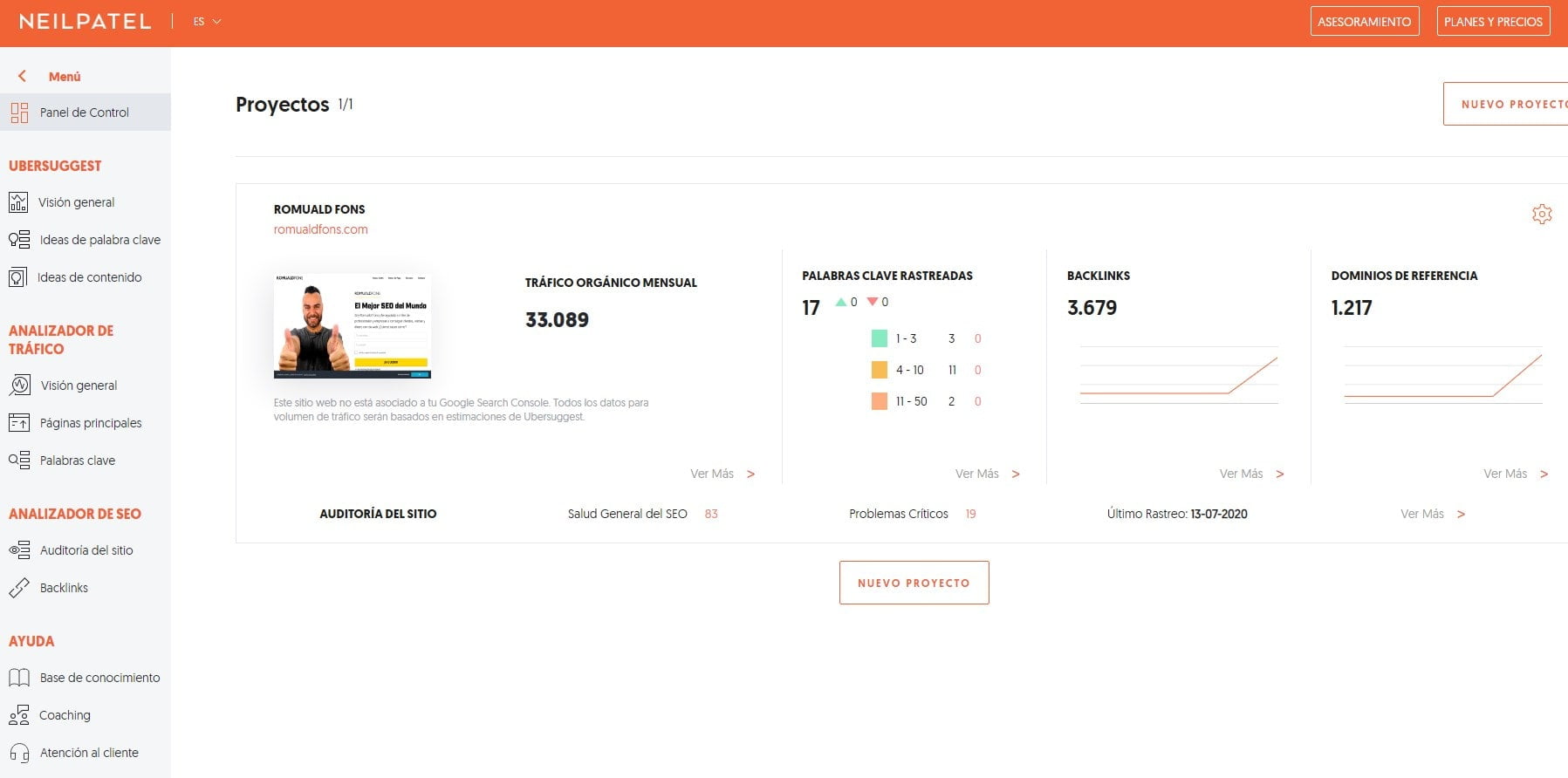Click the Páginas principales icon

tap(19, 423)
